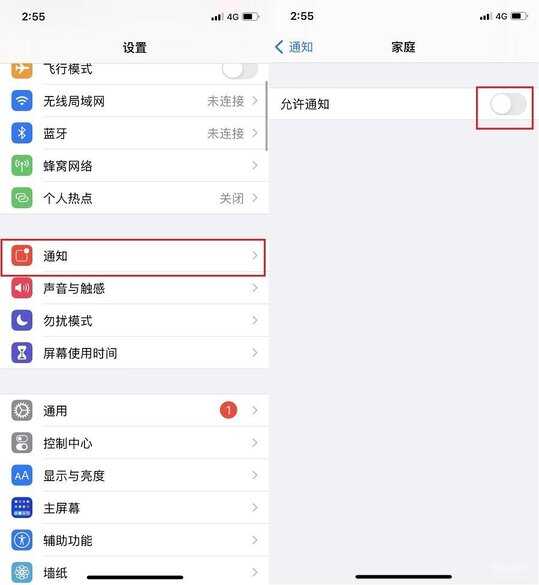Tap the Wi-Fi icon for 无线局域网
Image resolution: width=539 pixels, height=585 pixels.
[x=22, y=101]
